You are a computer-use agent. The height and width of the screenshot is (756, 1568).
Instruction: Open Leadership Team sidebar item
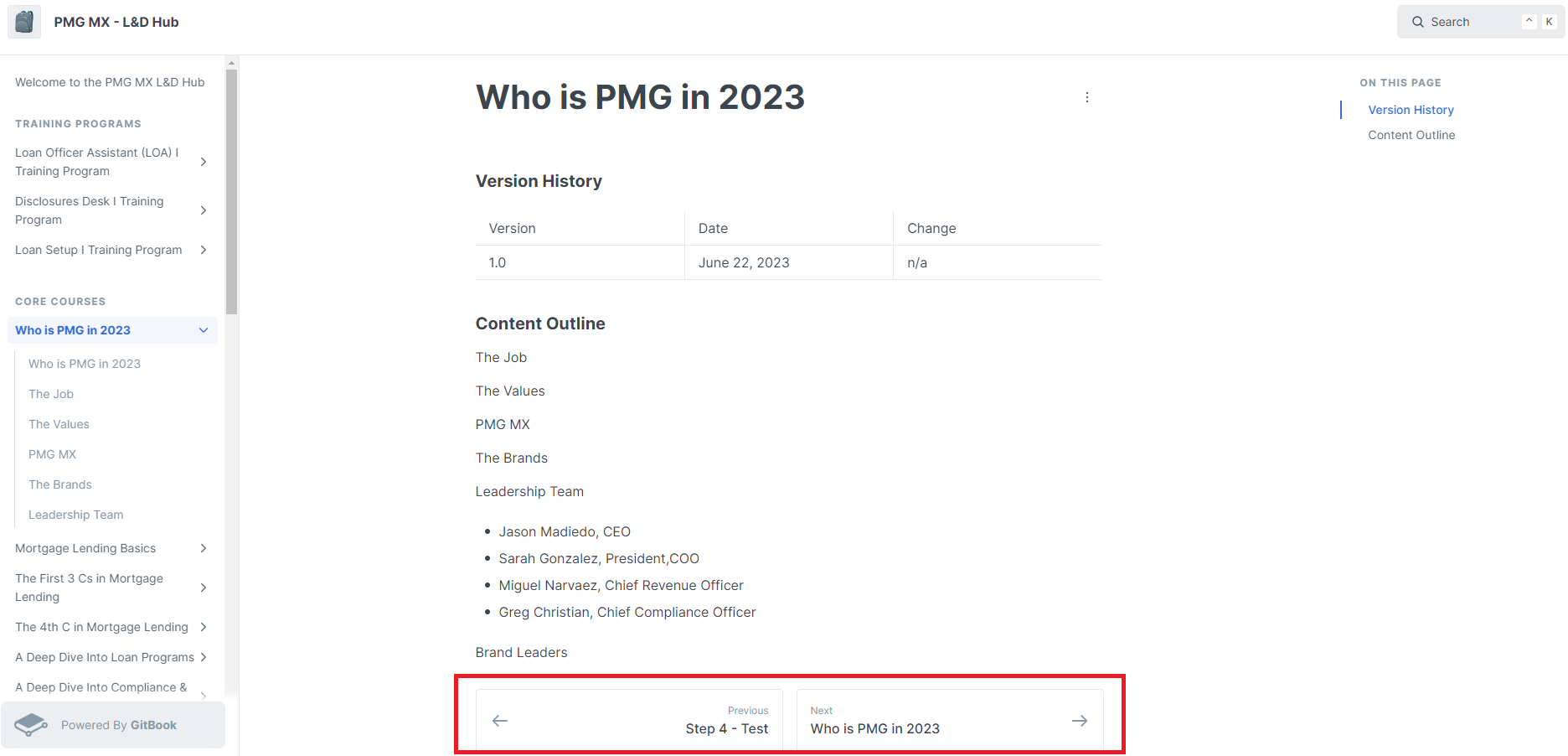coord(76,515)
